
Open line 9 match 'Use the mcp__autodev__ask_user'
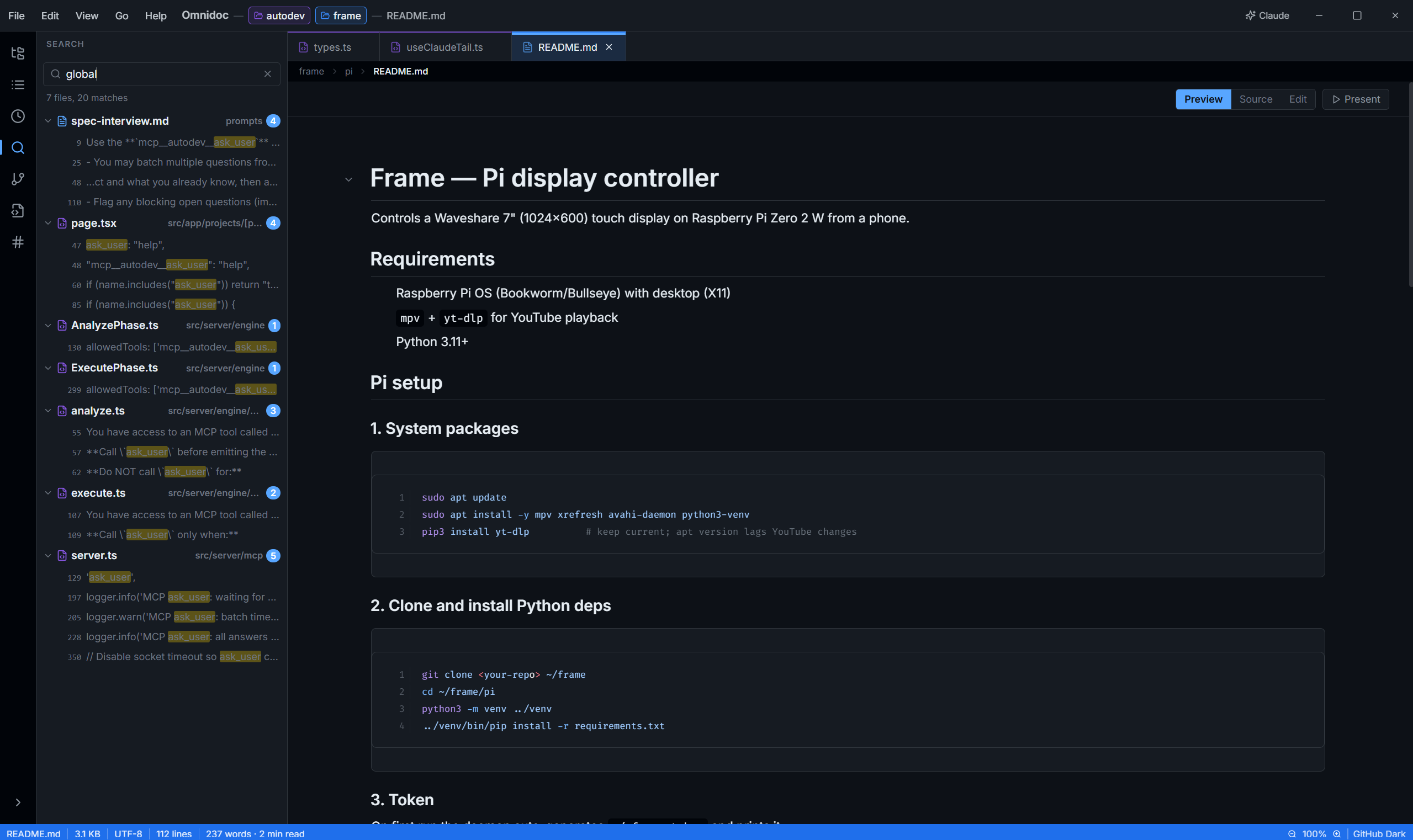pos(162,142)
